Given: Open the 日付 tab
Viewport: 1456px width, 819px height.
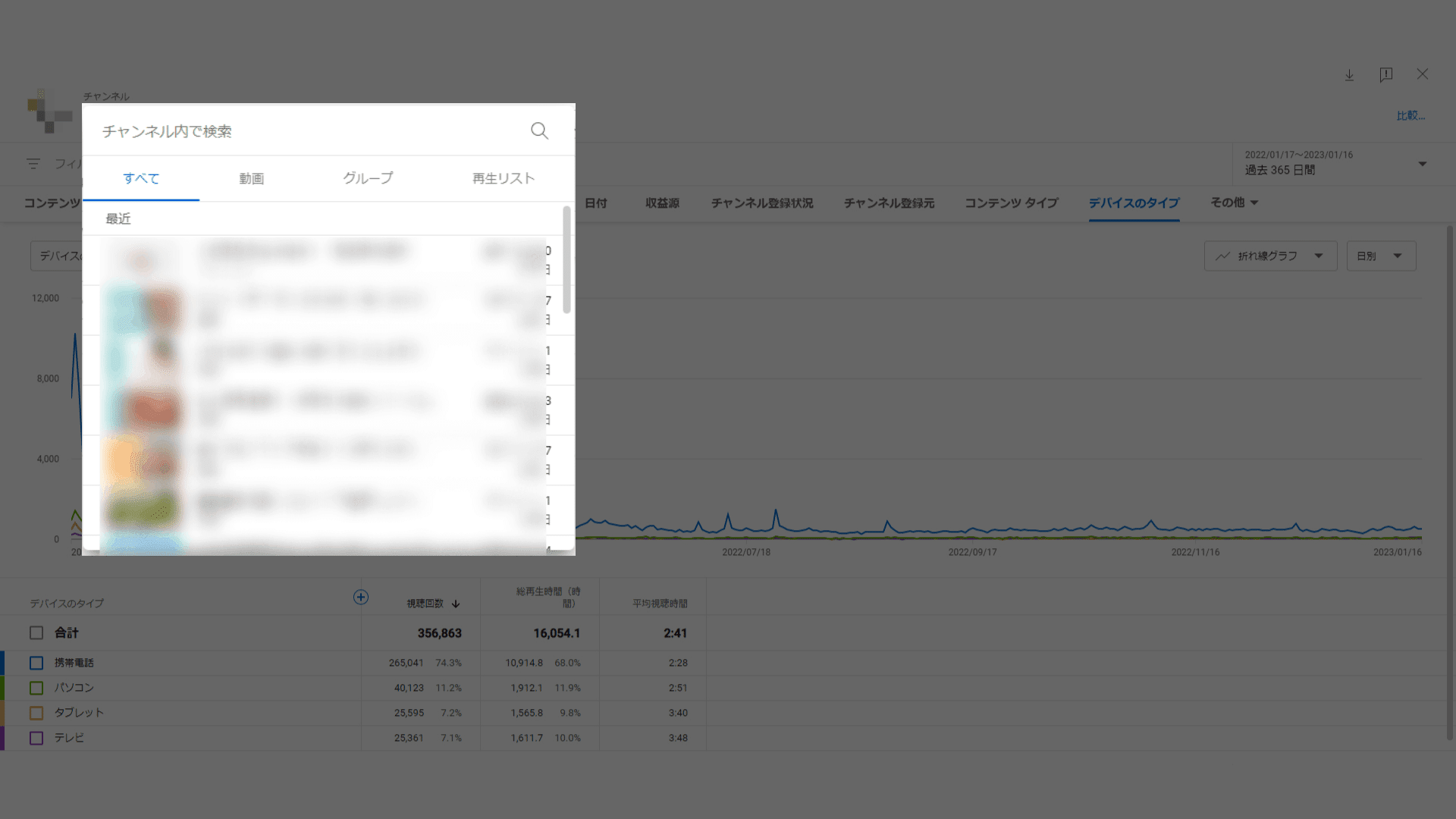Looking at the screenshot, I should coord(596,203).
